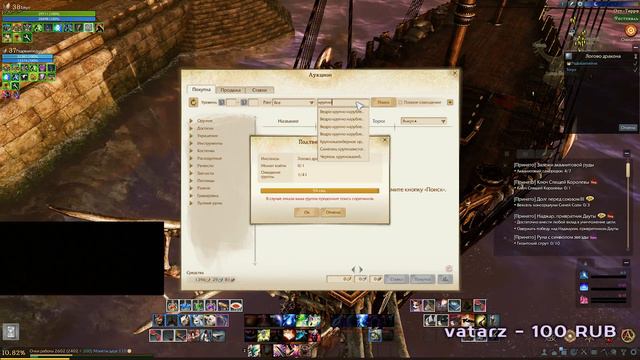The image size is (640, 360).
Task: Click the greyed Ставка button
Action: 396,279
